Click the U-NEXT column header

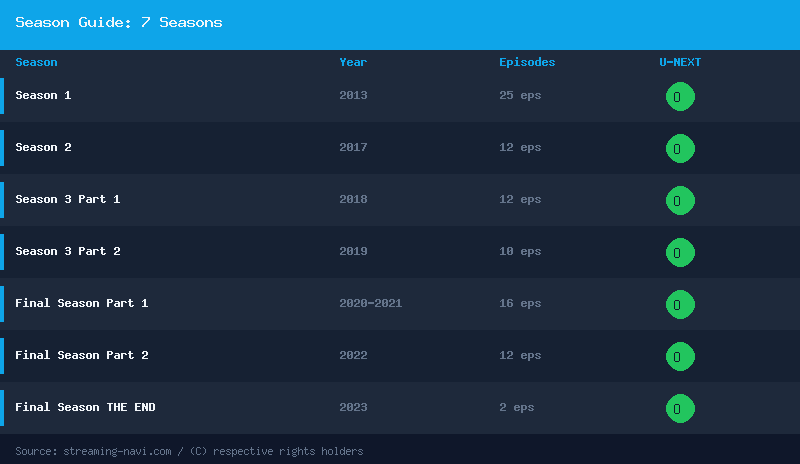pyautogui.click(x=680, y=62)
